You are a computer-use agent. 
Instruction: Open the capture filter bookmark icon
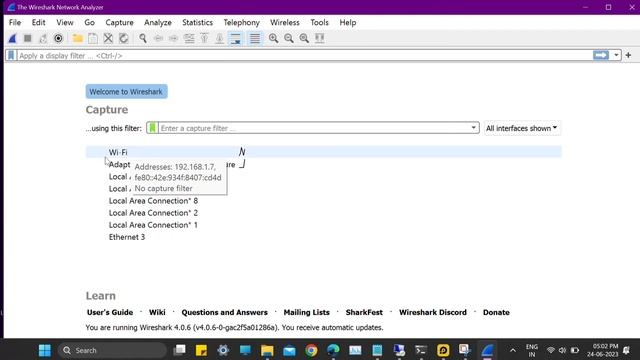click(x=152, y=128)
